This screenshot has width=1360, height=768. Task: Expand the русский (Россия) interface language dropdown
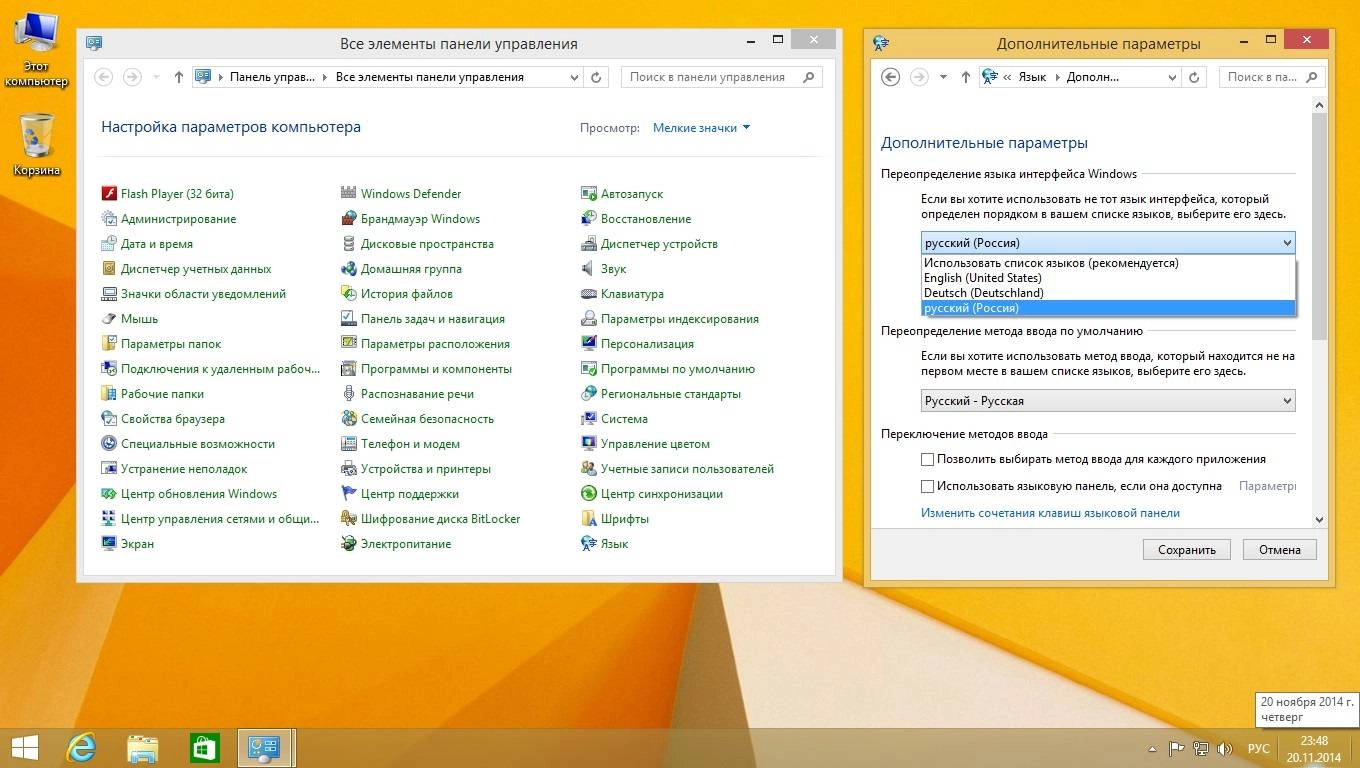coord(1108,243)
